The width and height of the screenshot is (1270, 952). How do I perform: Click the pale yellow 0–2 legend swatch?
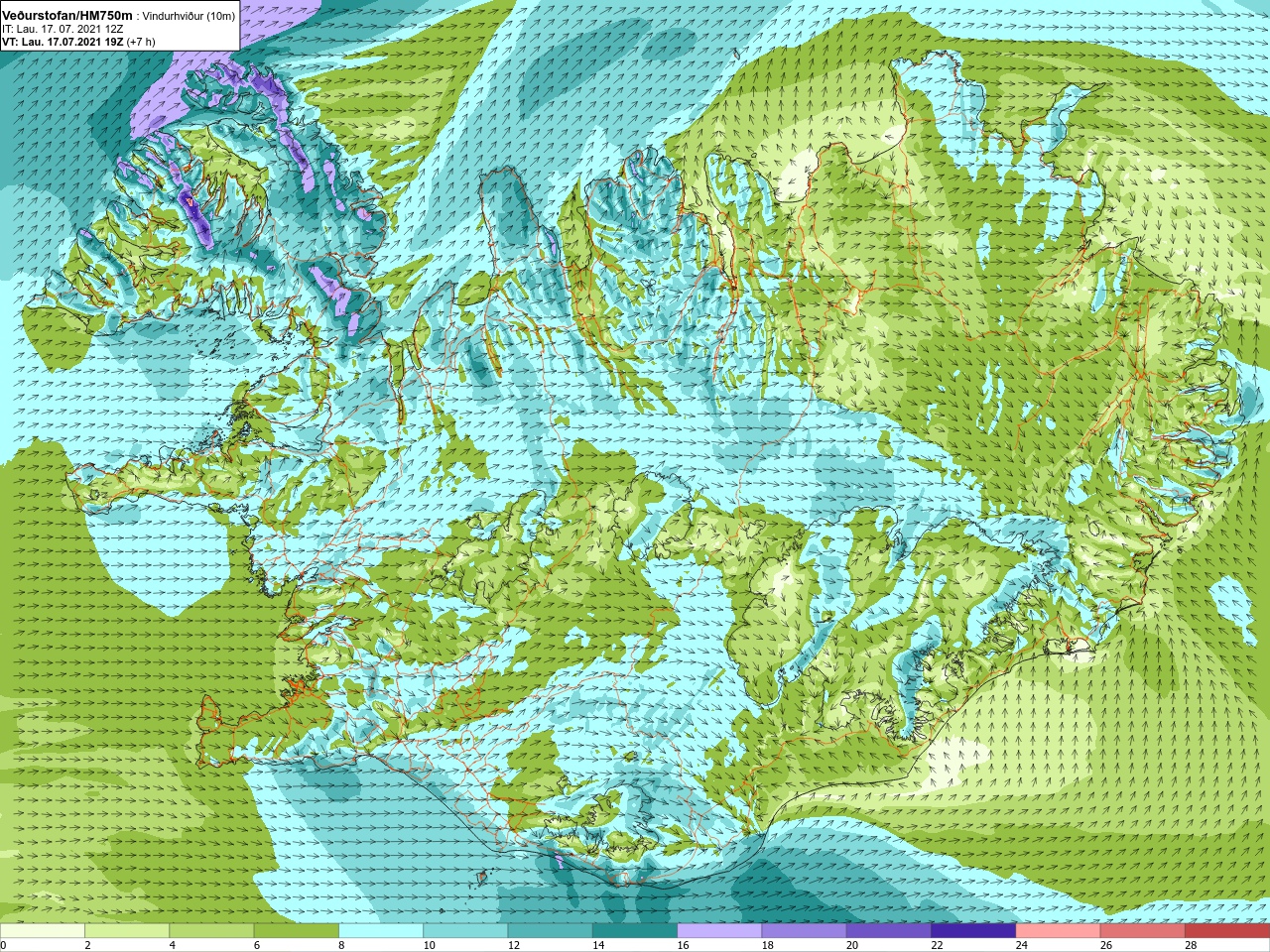coord(43,931)
